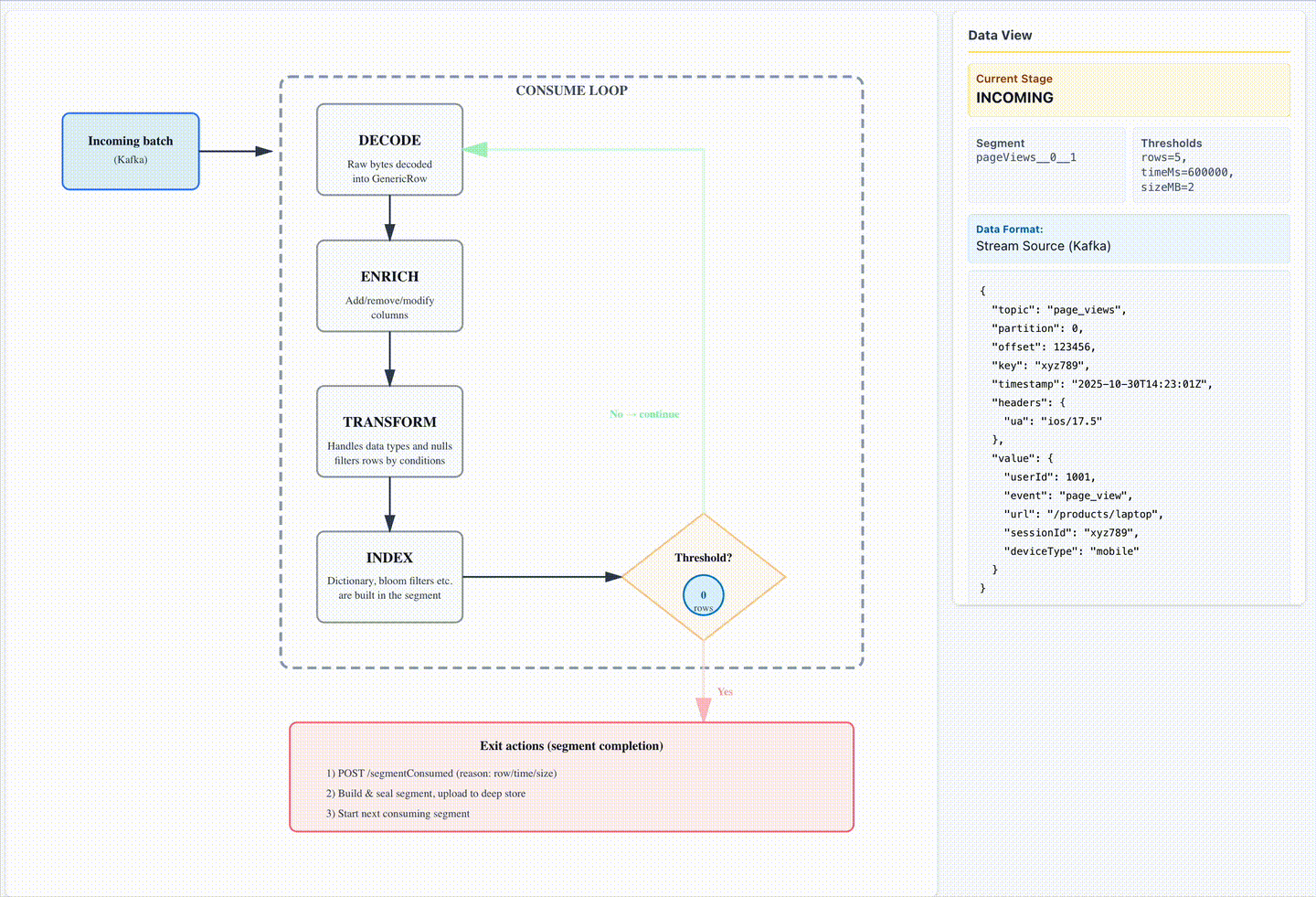Select the ENRICH stage box

pyautogui.click(x=389, y=286)
